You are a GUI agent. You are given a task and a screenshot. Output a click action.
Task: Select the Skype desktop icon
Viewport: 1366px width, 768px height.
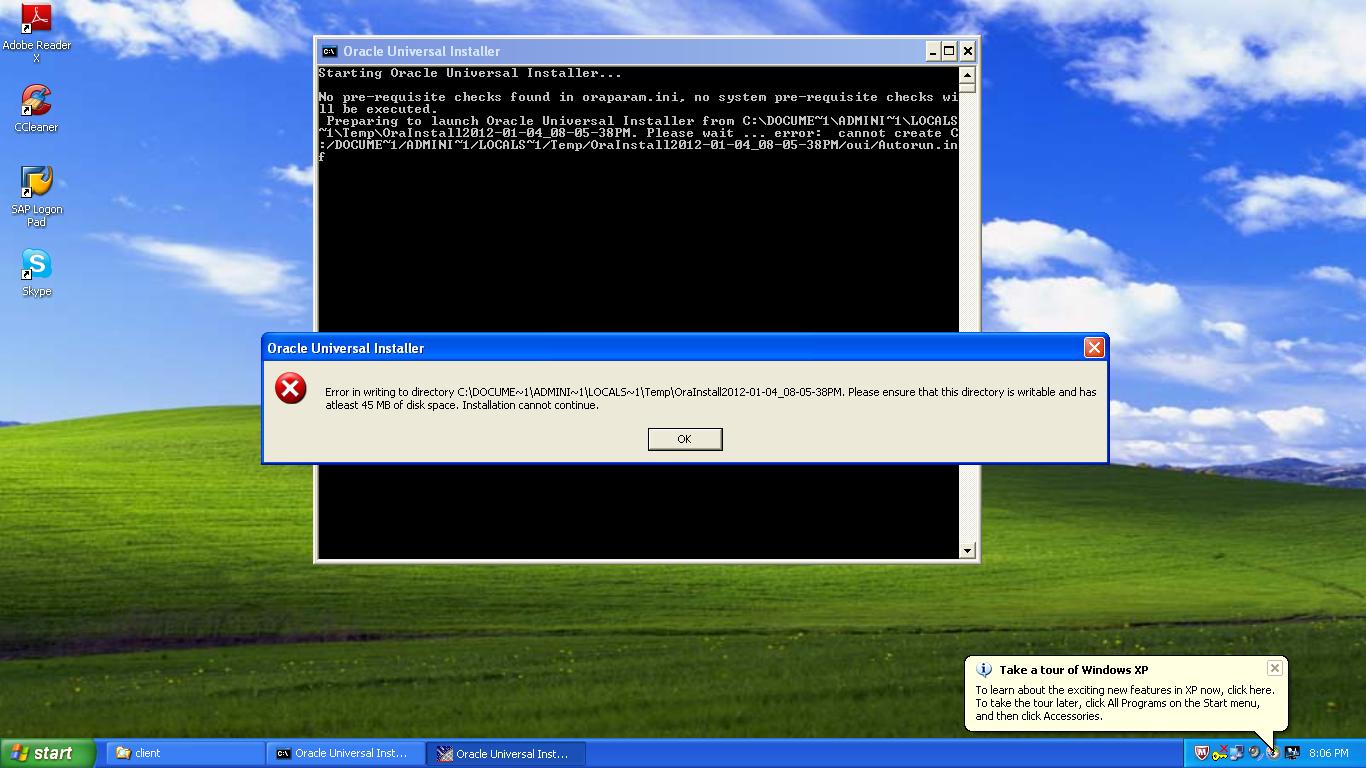tap(36, 273)
